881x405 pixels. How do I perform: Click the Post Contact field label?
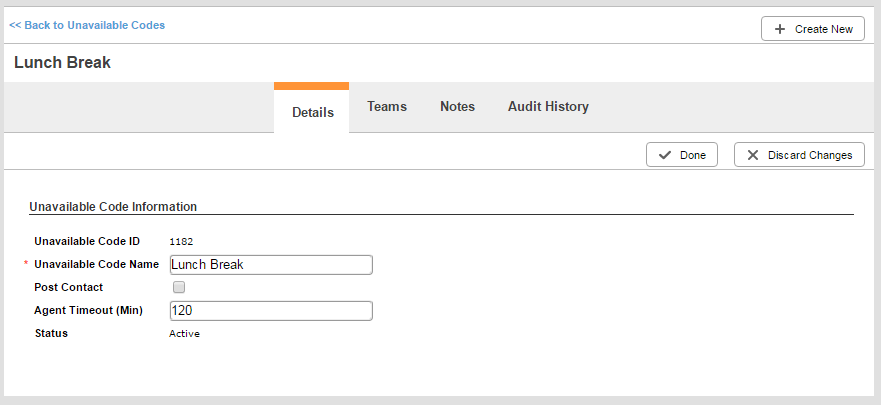pyautogui.click(x=68, y=287)
